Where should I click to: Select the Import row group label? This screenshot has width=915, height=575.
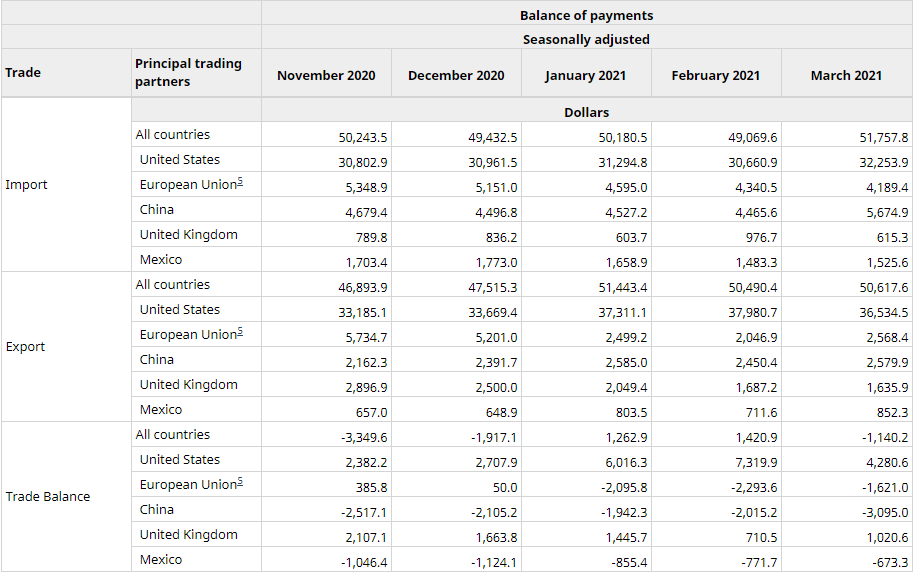(x=26, y=184)
